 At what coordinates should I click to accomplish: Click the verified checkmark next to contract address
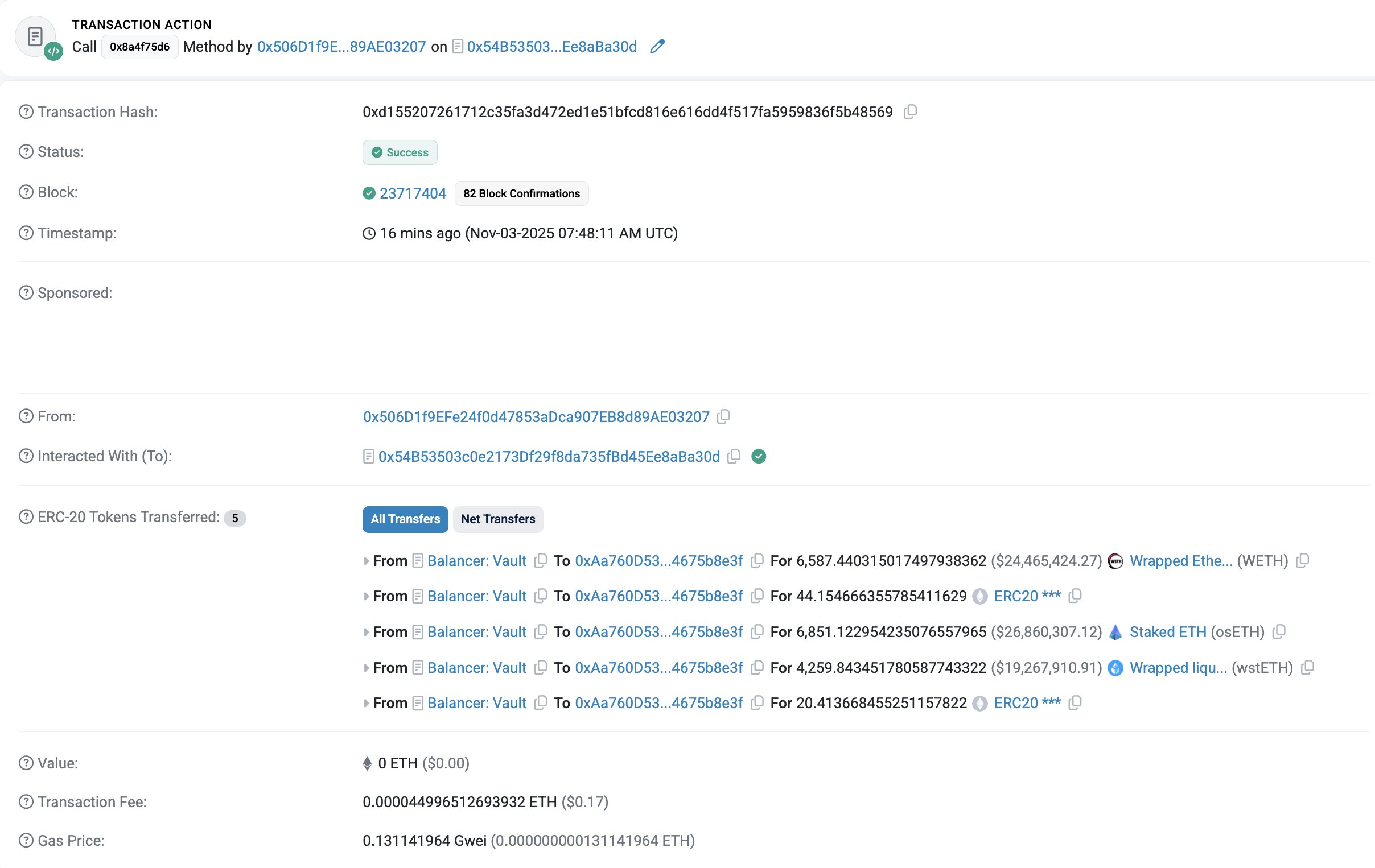759,457
